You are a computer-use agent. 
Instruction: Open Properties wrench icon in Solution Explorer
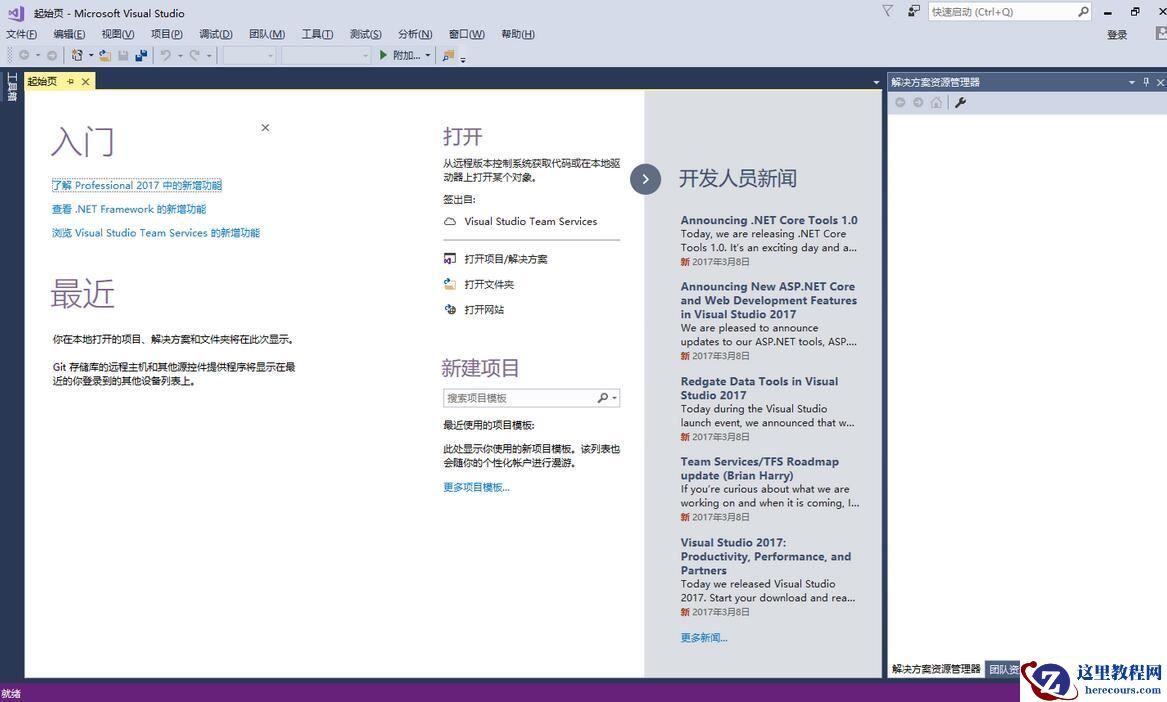960,102
